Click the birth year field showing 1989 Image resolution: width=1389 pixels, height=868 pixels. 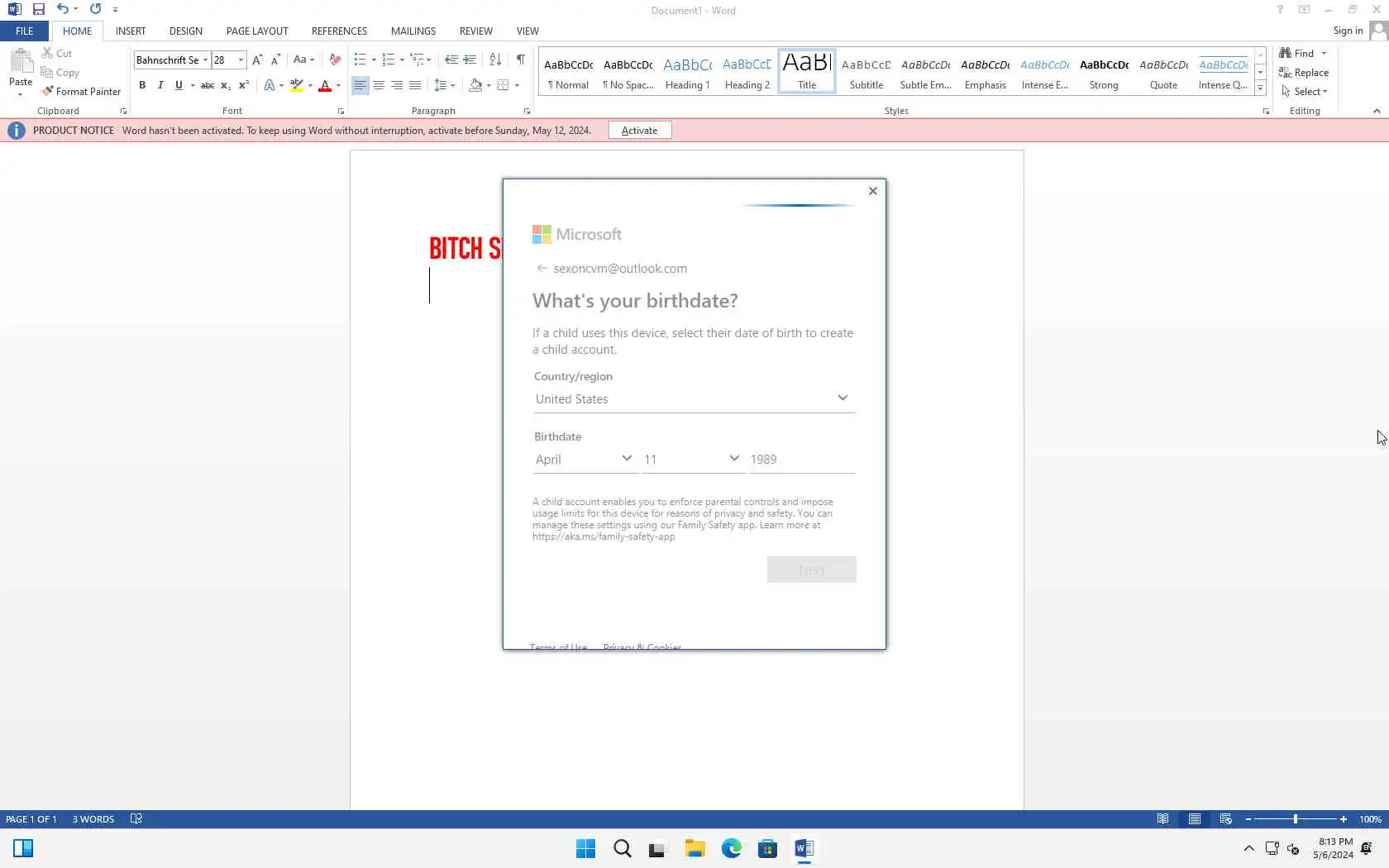(x=801, y=459)
